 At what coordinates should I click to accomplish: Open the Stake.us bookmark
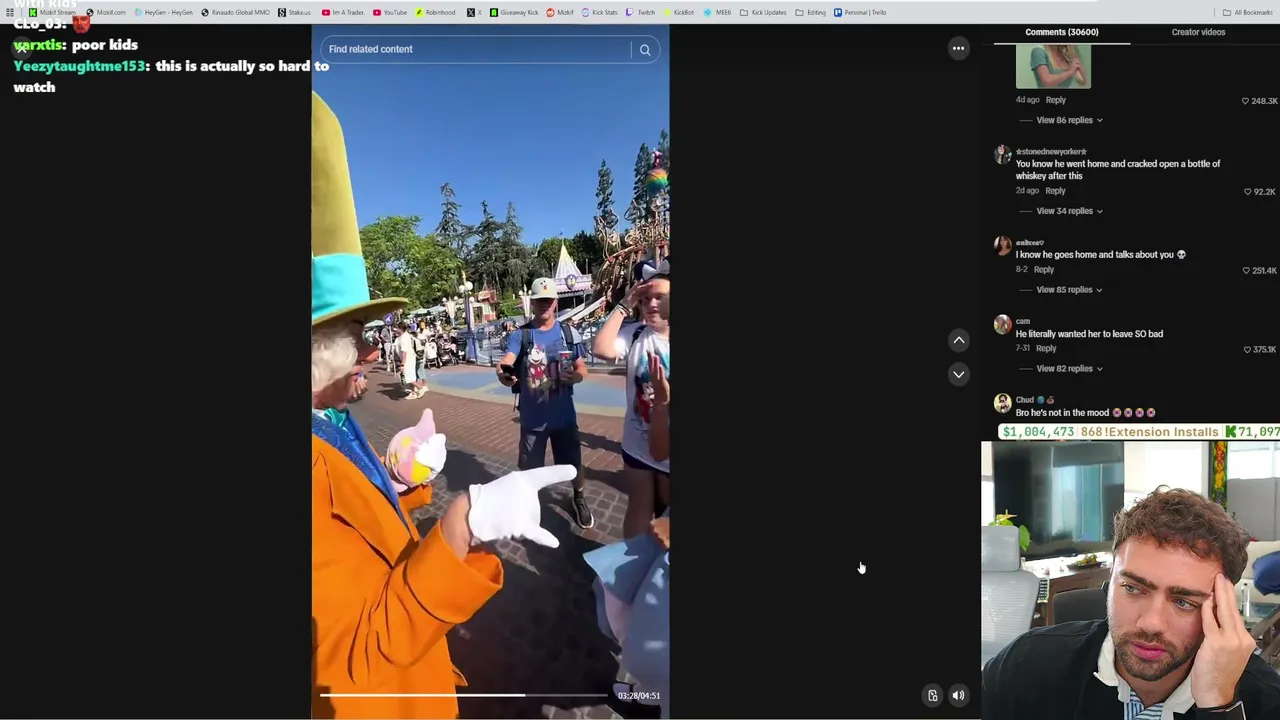(294, 12)
